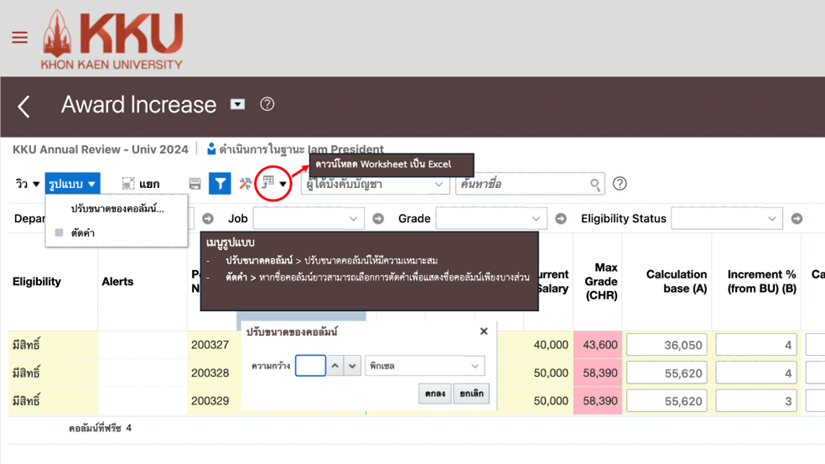Select ปรับขนาดของคอลัมน์ menu item
825x464 pixels.
tap(117, 208)
